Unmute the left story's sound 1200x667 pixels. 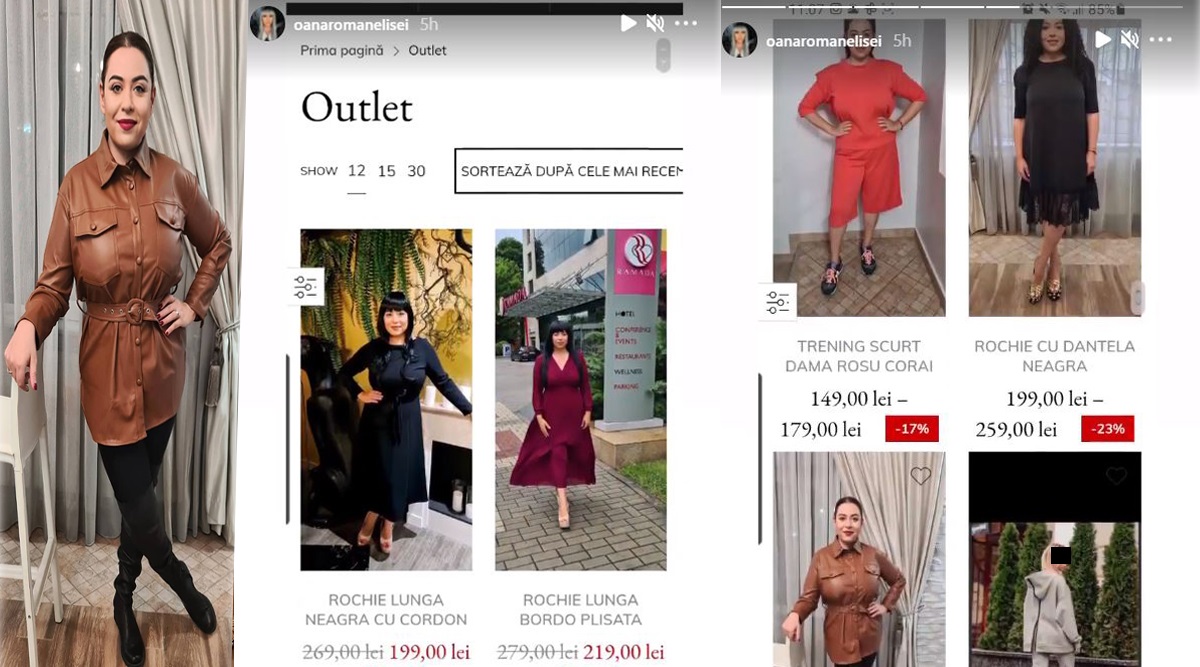[x=655, y=23]
